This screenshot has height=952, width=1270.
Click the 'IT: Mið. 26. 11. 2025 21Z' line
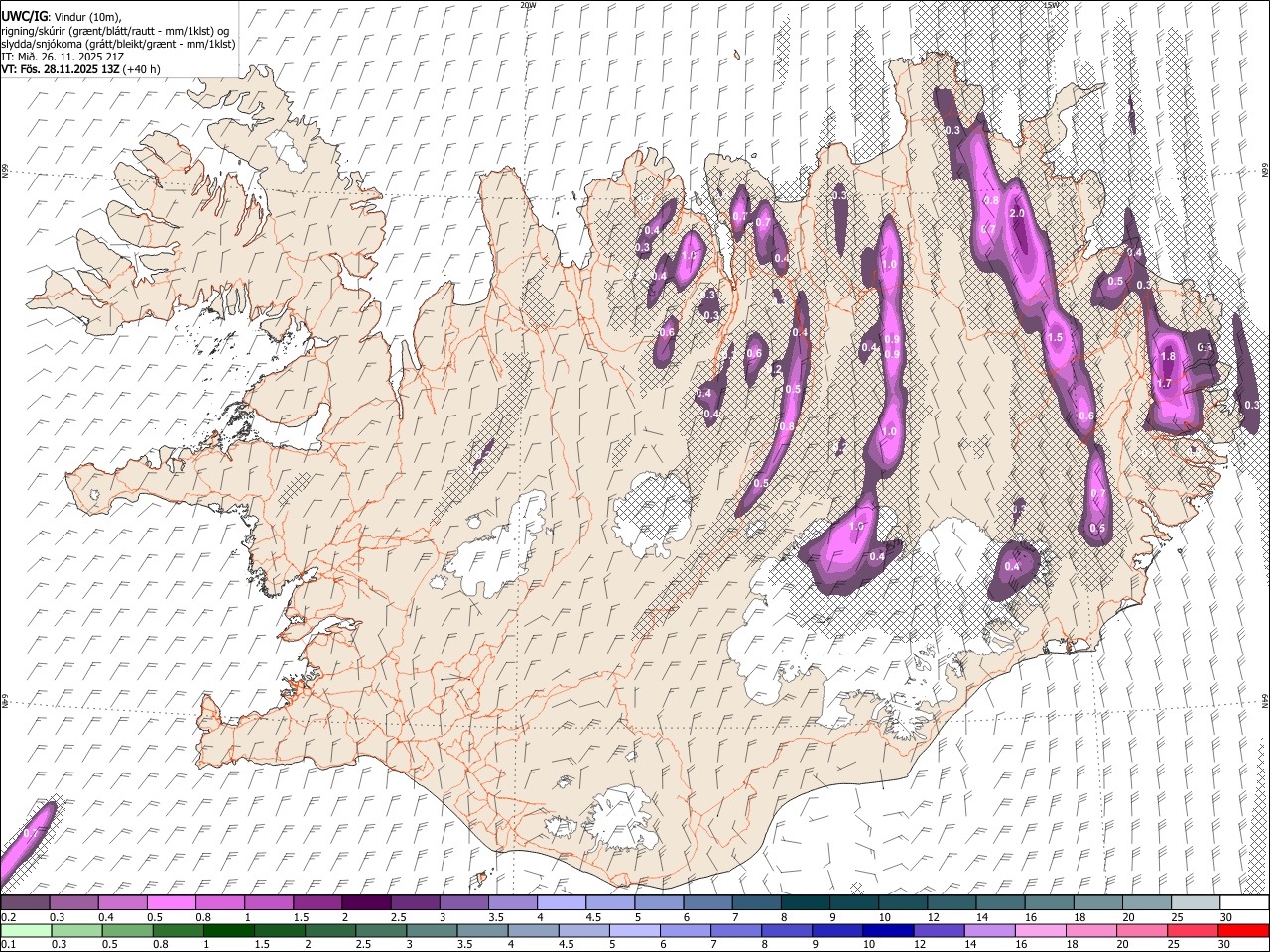tap(63, 57)
